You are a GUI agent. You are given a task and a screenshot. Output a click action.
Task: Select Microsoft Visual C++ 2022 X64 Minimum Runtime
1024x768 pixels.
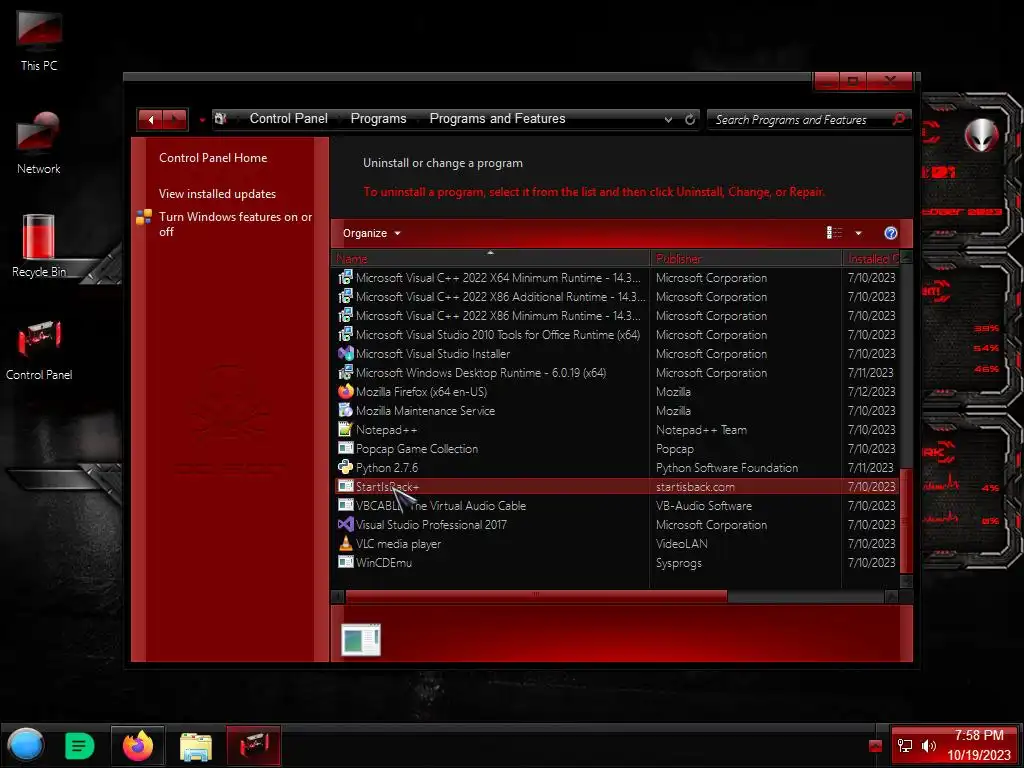click(616, 278)
